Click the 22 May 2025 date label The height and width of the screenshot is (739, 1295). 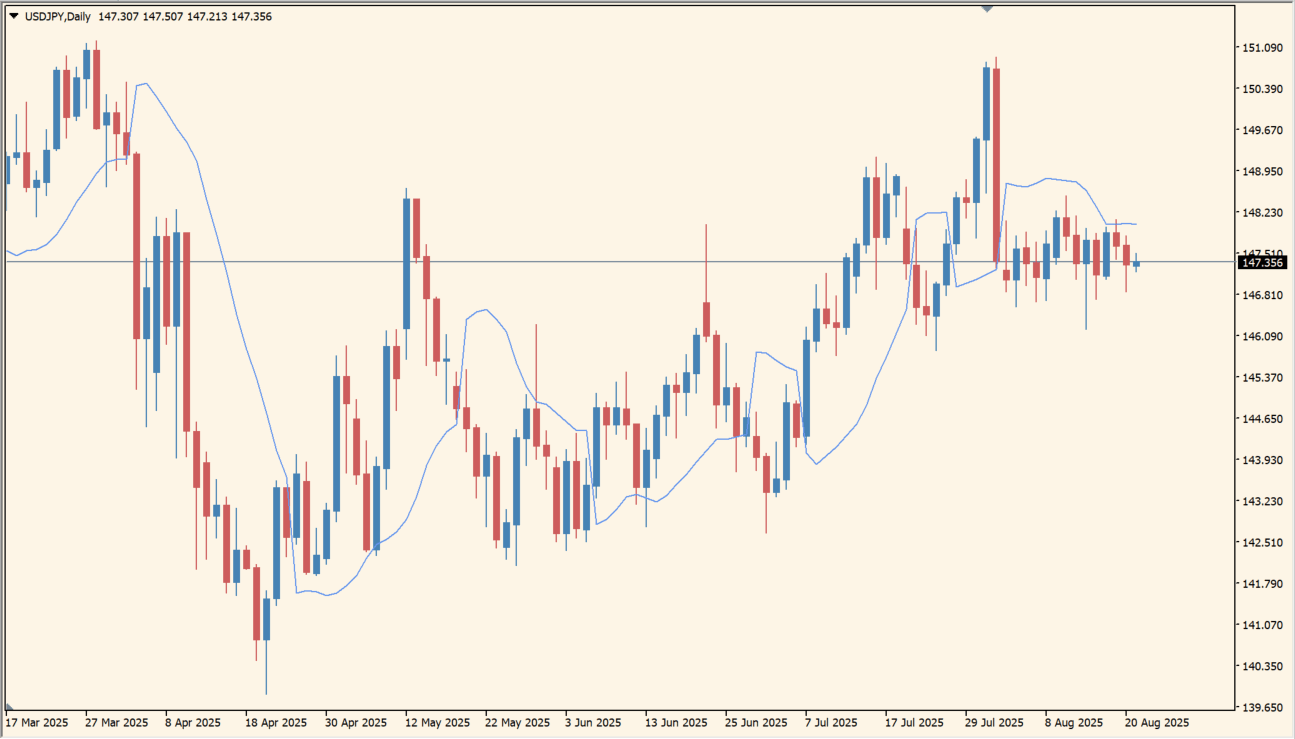coord(517,722)
